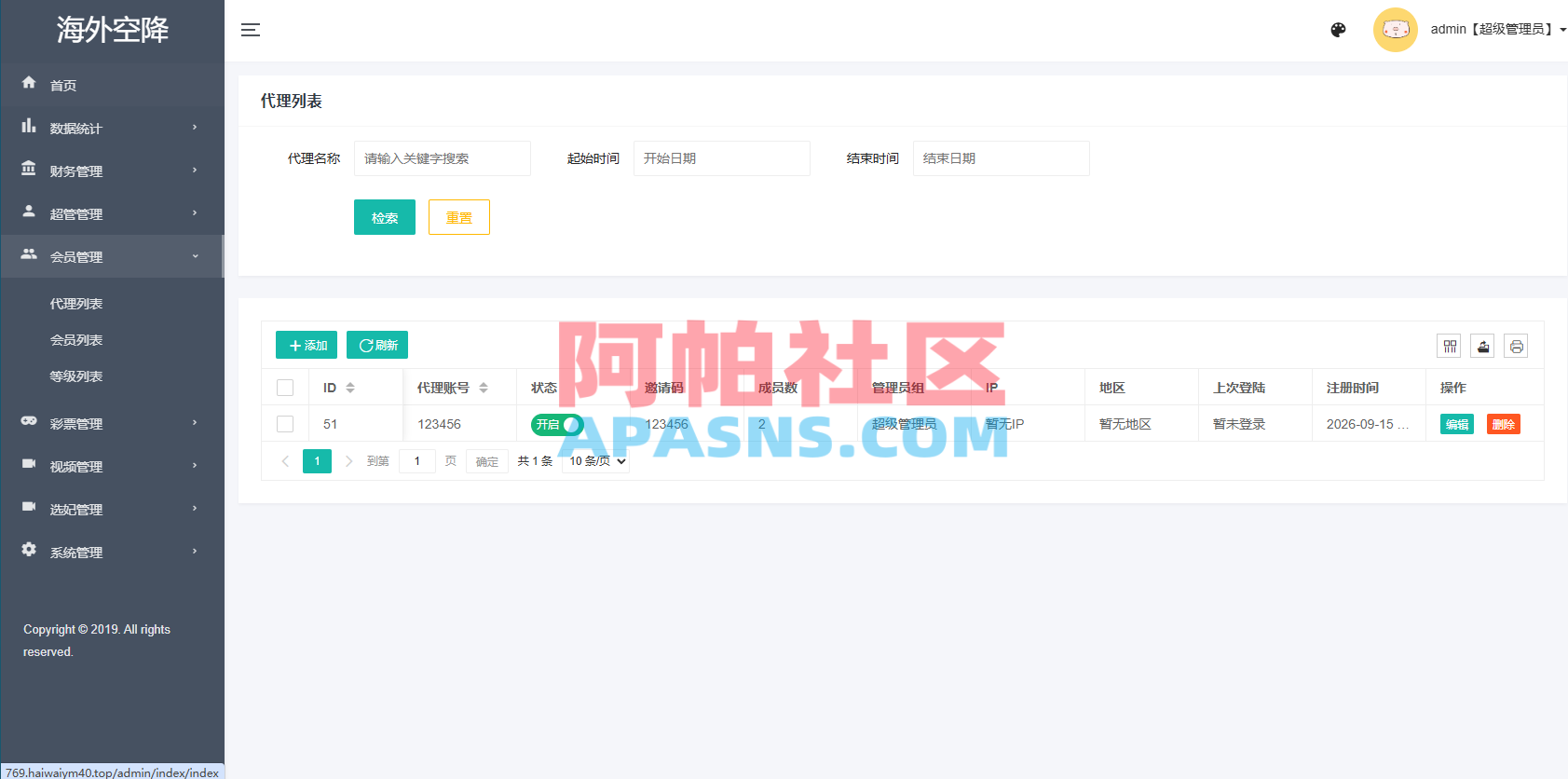Click the bank icon for 财务管理
Screen dimensions: 1568x779
click(29, 169)
